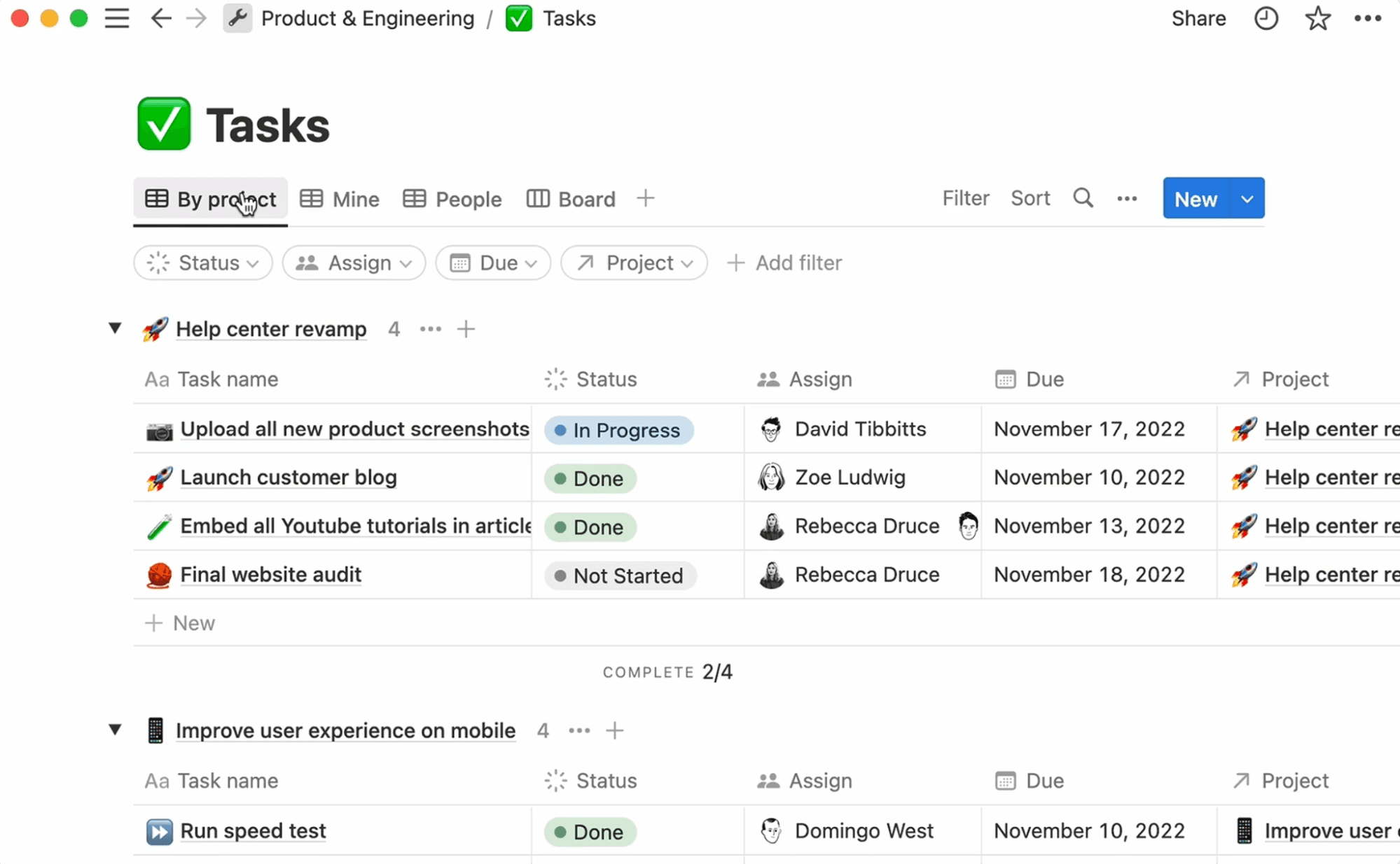Navigate back using the back arrow

coord(160,18)
